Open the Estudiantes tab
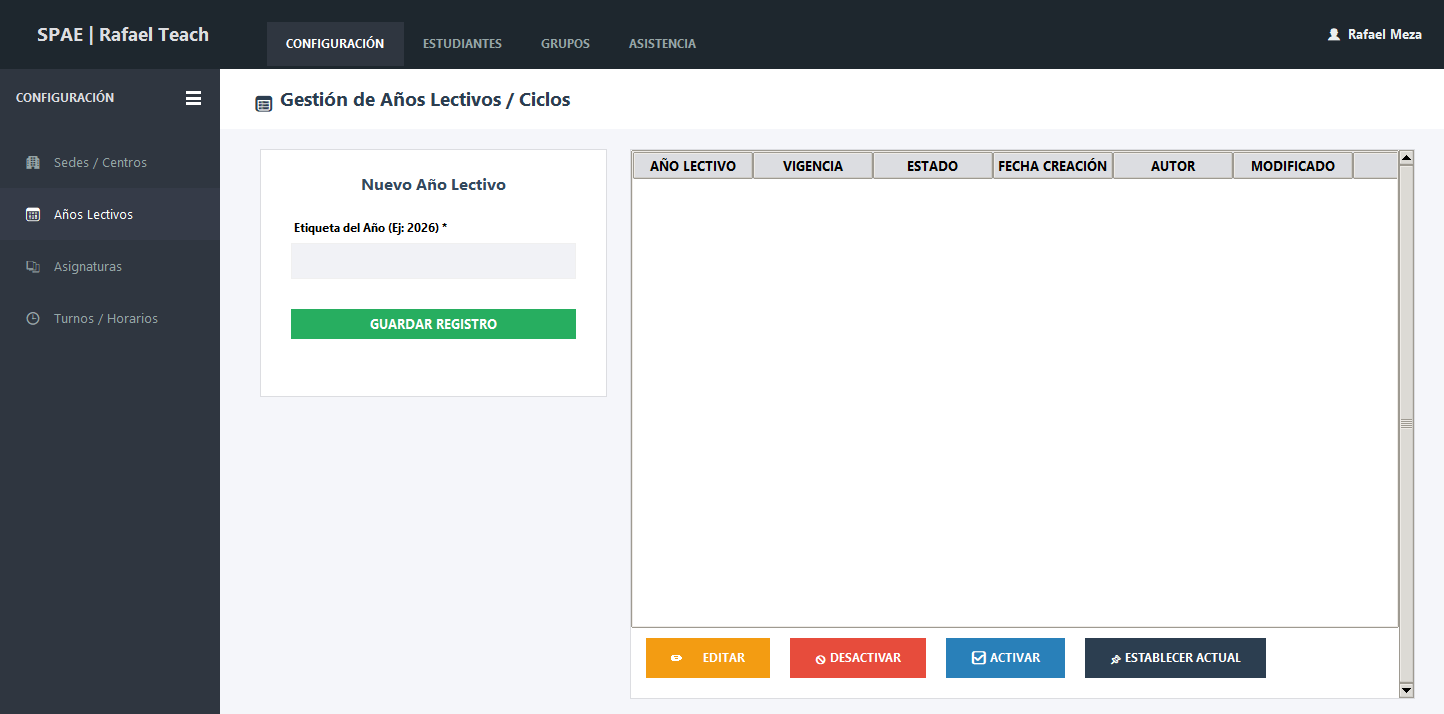1444x714 pixels. tap(462, 44)
